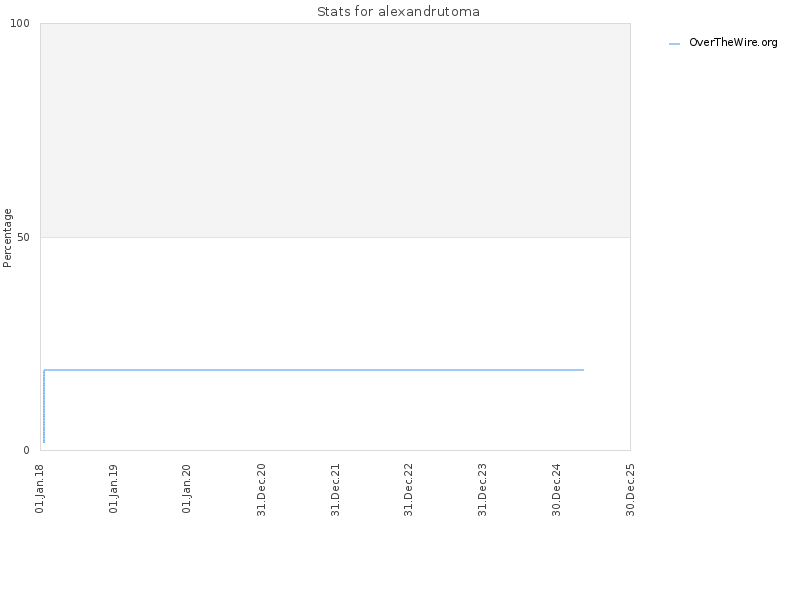Screen dimensions: 800x600
Task: Click the x-axis label 01.Jan.19
Action: [x=113, y=489]
